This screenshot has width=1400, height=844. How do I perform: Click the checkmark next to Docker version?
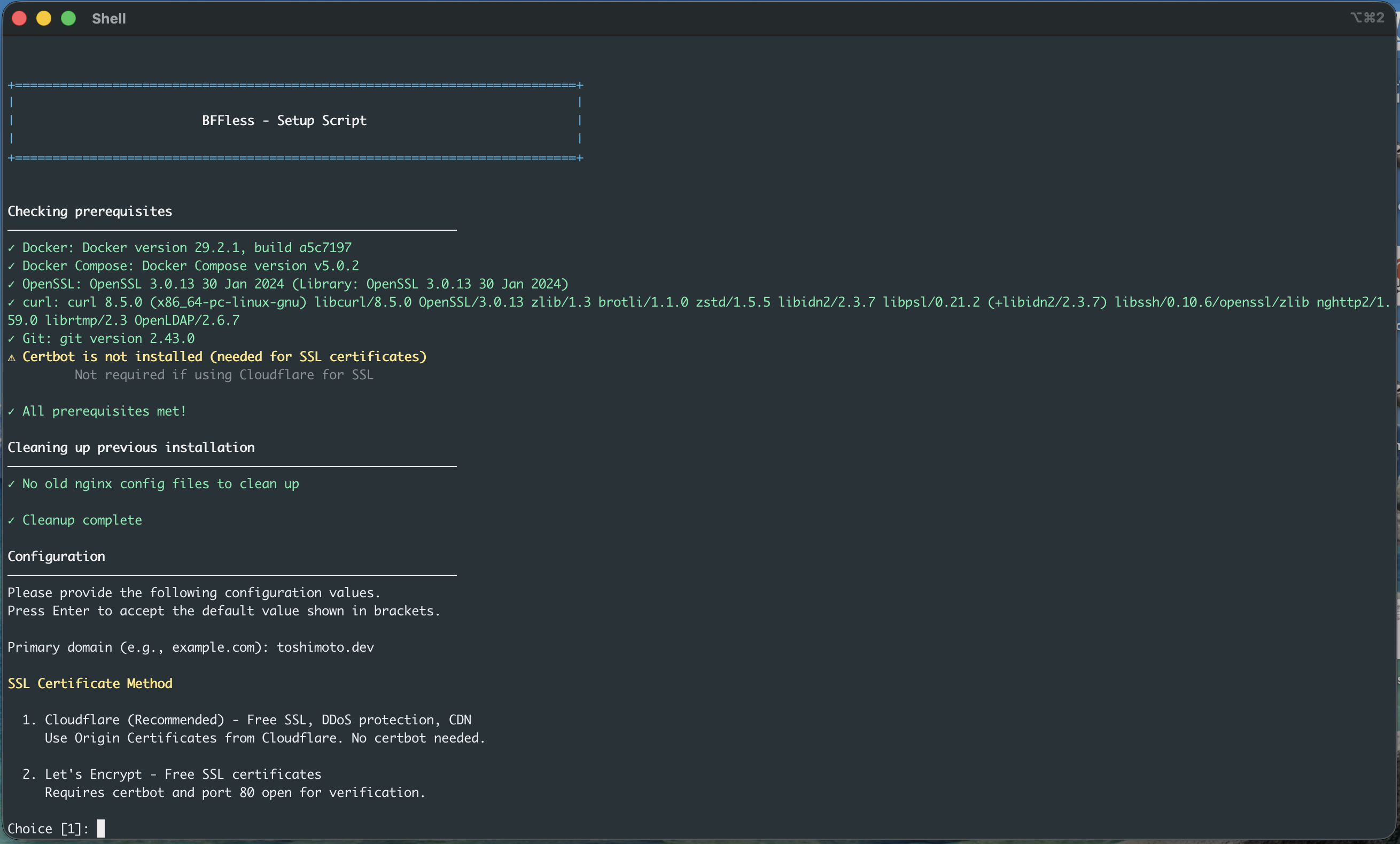click(x=11, y=248)
